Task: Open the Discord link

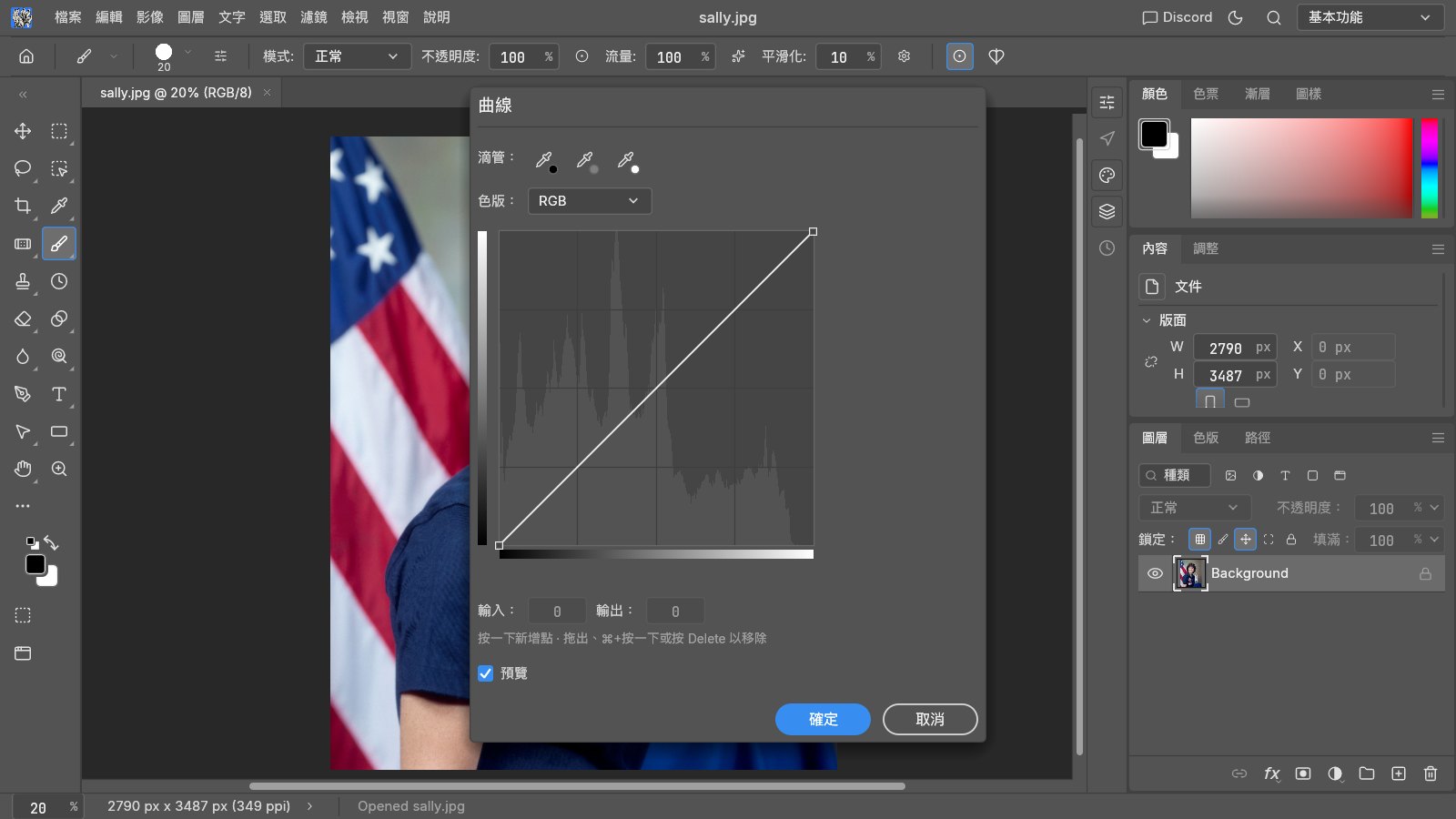Action: tap(1178, 17)
